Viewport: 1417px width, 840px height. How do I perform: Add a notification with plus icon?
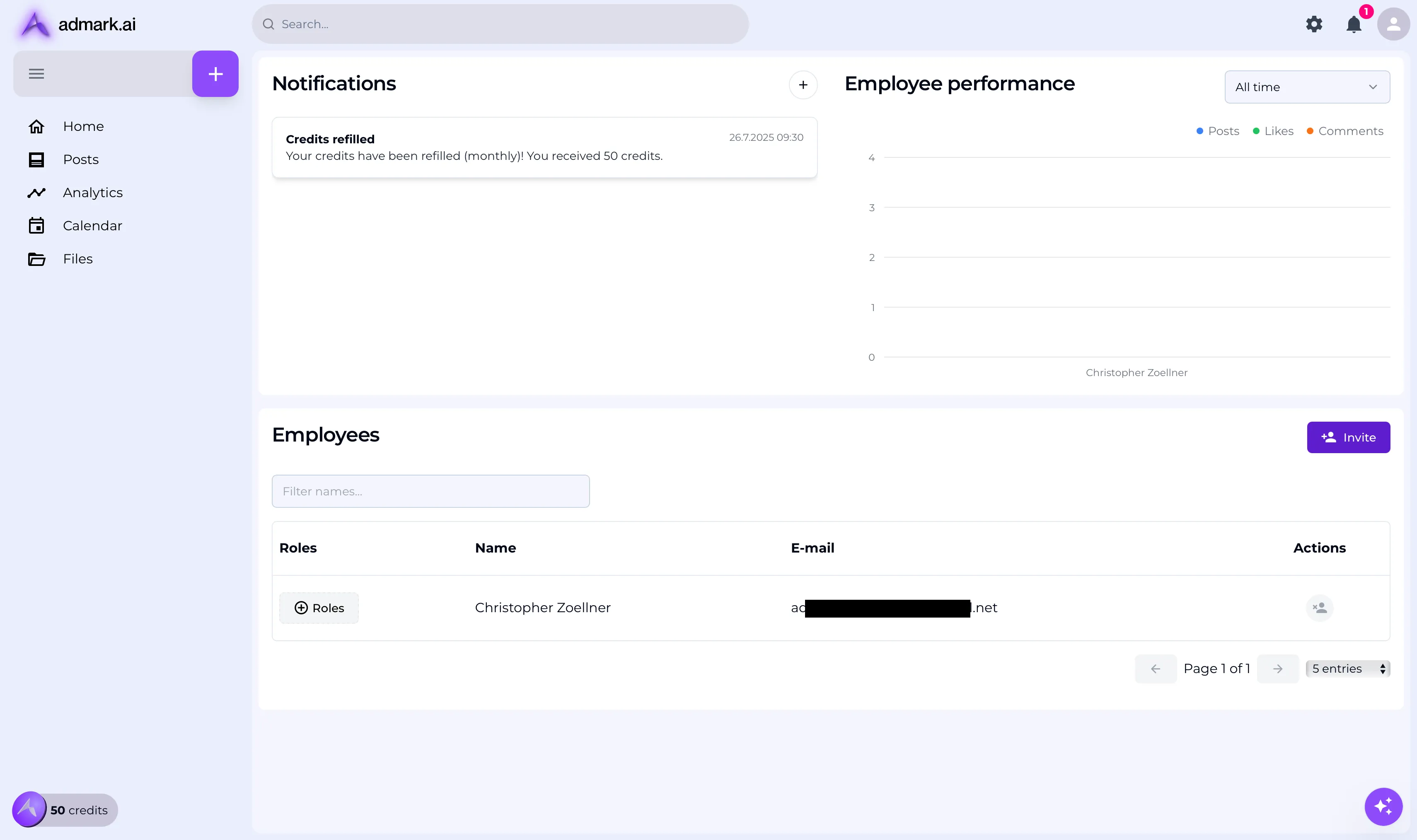coord(803,85)
